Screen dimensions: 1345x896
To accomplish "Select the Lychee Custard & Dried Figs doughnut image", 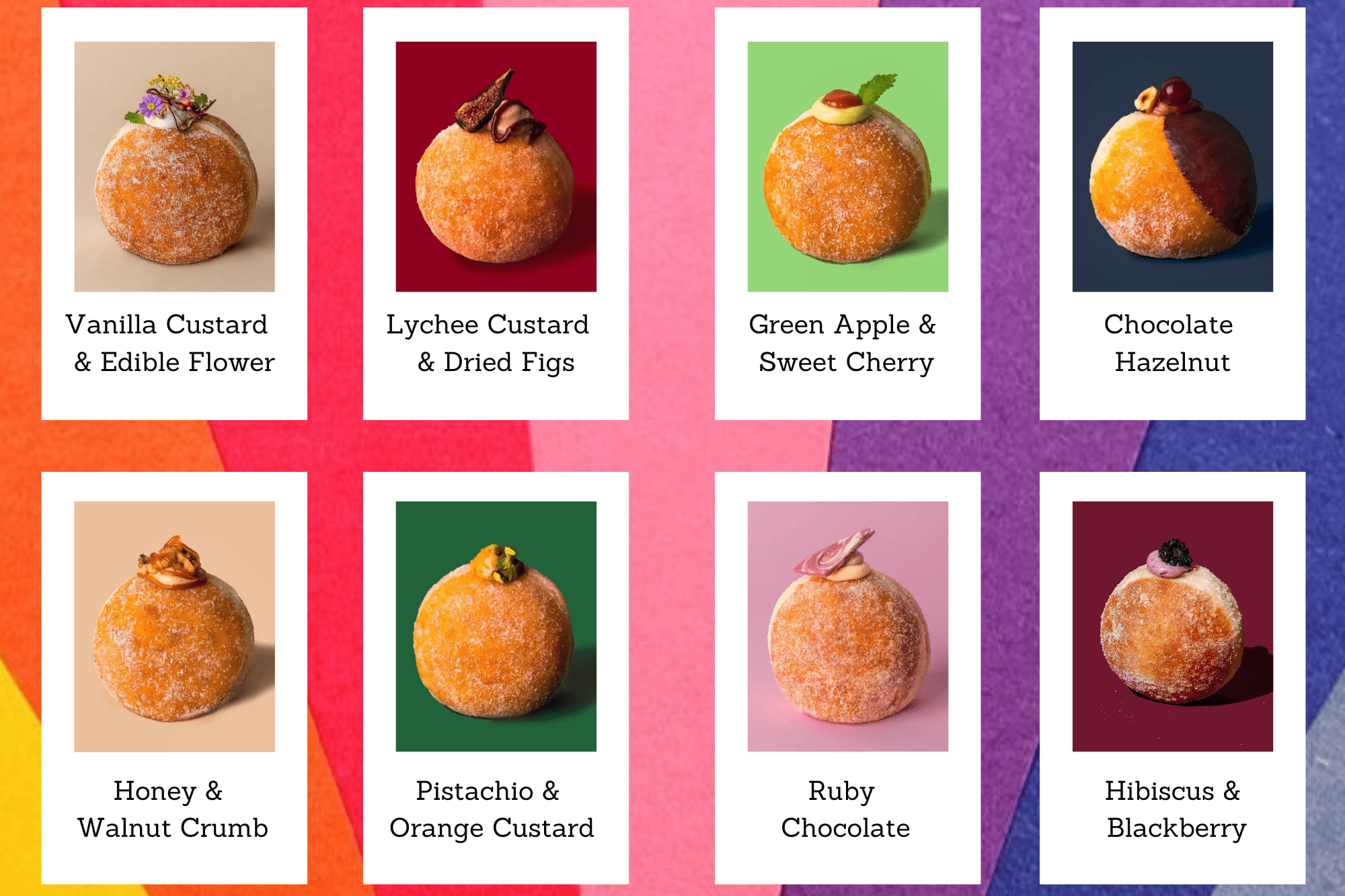I will tap(496, 167).
